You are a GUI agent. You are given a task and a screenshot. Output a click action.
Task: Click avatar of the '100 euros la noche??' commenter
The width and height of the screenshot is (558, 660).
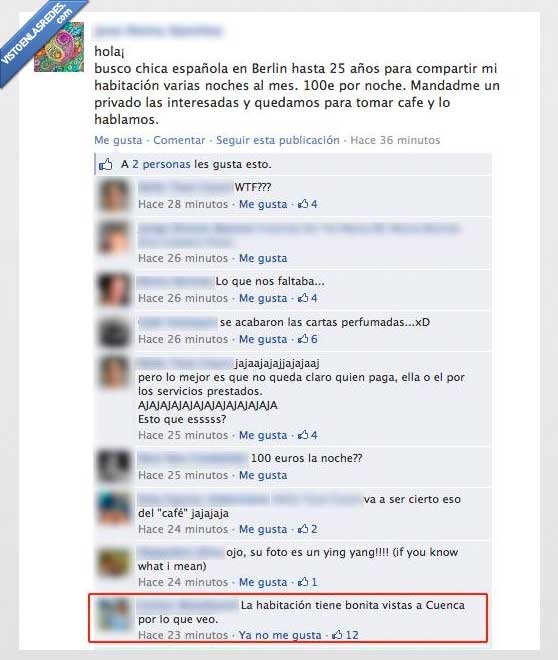114,466
